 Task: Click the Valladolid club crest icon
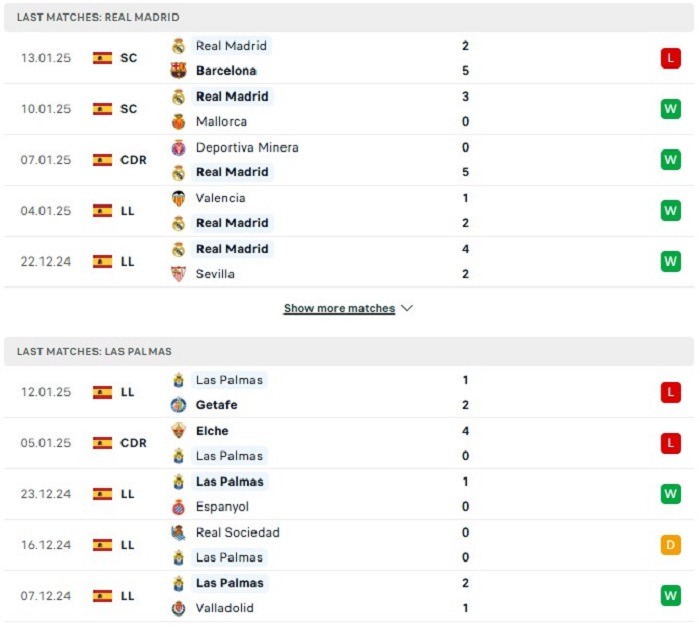[178, 608]
